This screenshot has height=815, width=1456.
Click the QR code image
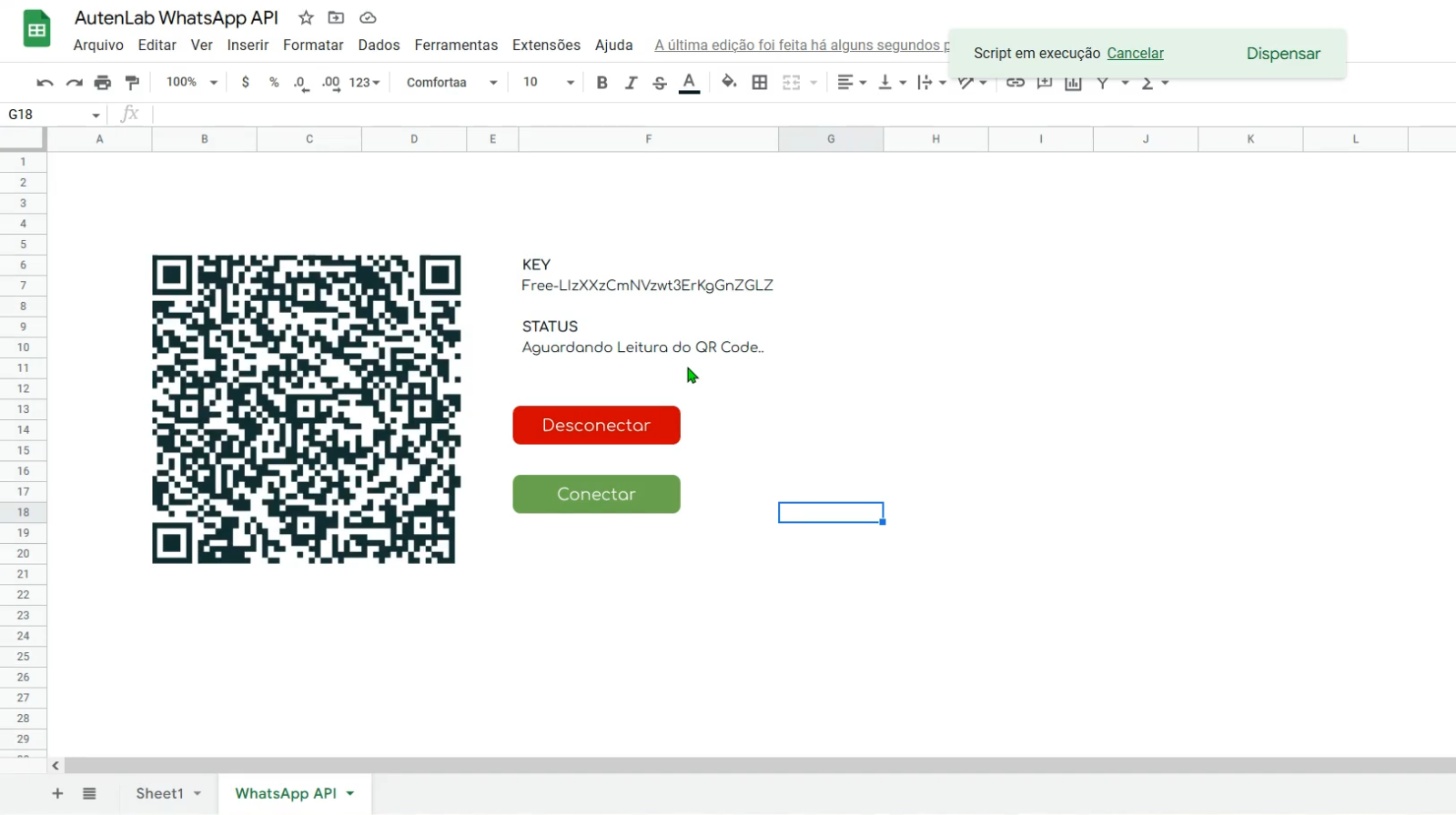(306, 409)
